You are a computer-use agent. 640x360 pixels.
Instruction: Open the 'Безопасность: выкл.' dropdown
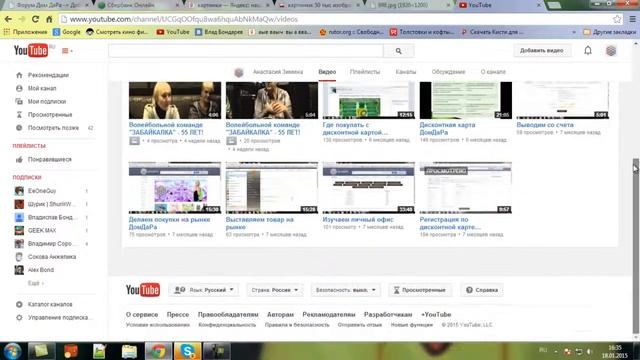(x=345, y=290)
